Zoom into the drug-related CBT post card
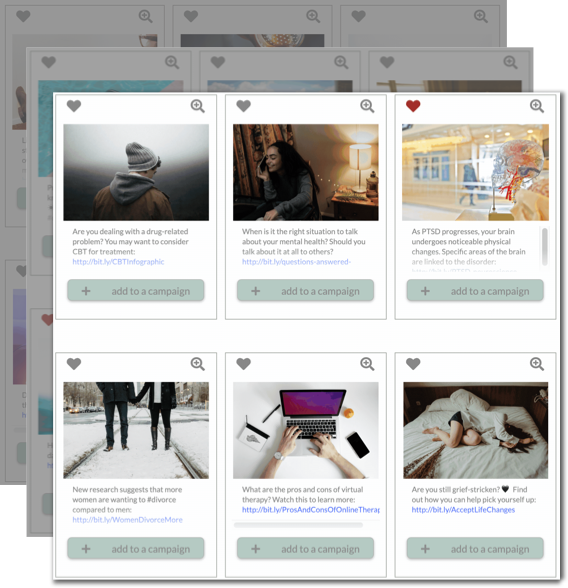 tap(198, 106)
